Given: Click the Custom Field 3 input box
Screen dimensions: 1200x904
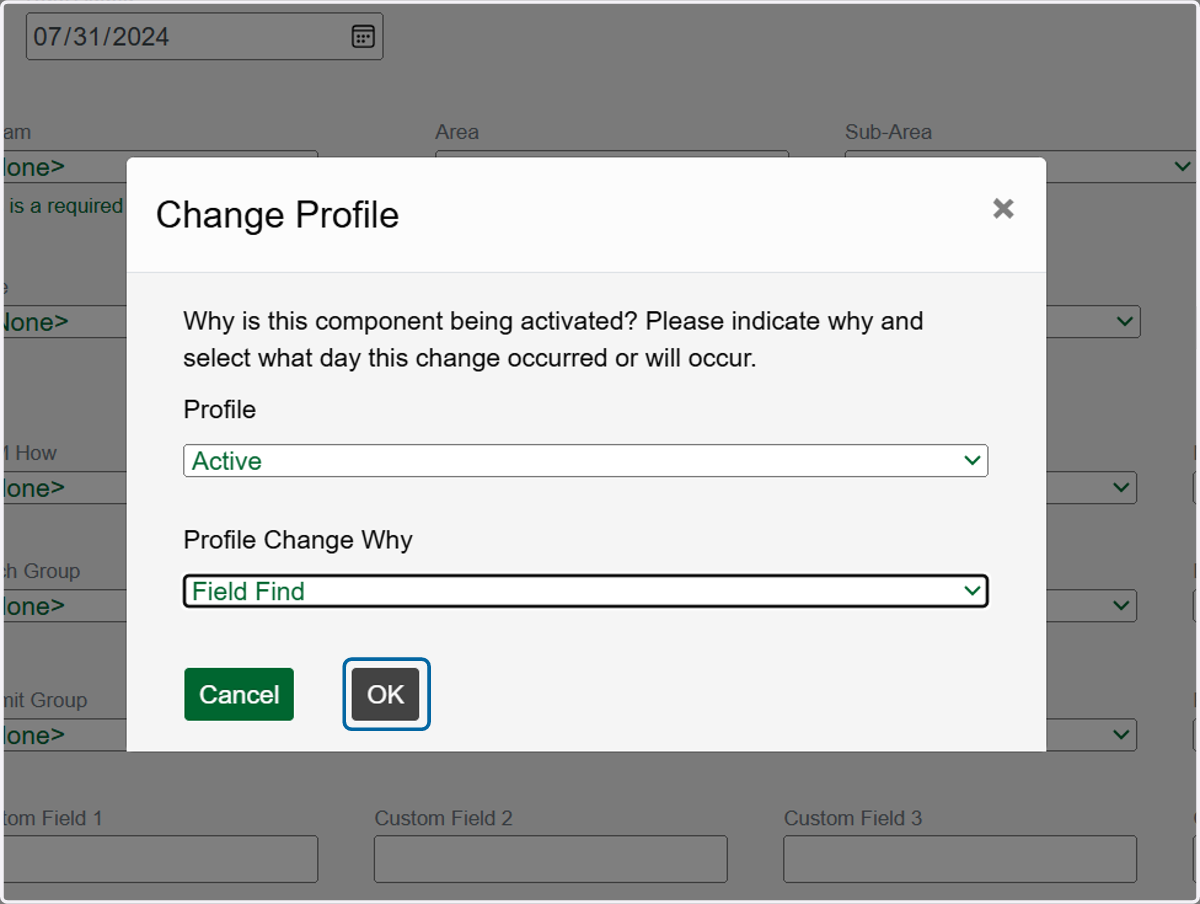Looking at the screenshot, I should click(960, 859).
